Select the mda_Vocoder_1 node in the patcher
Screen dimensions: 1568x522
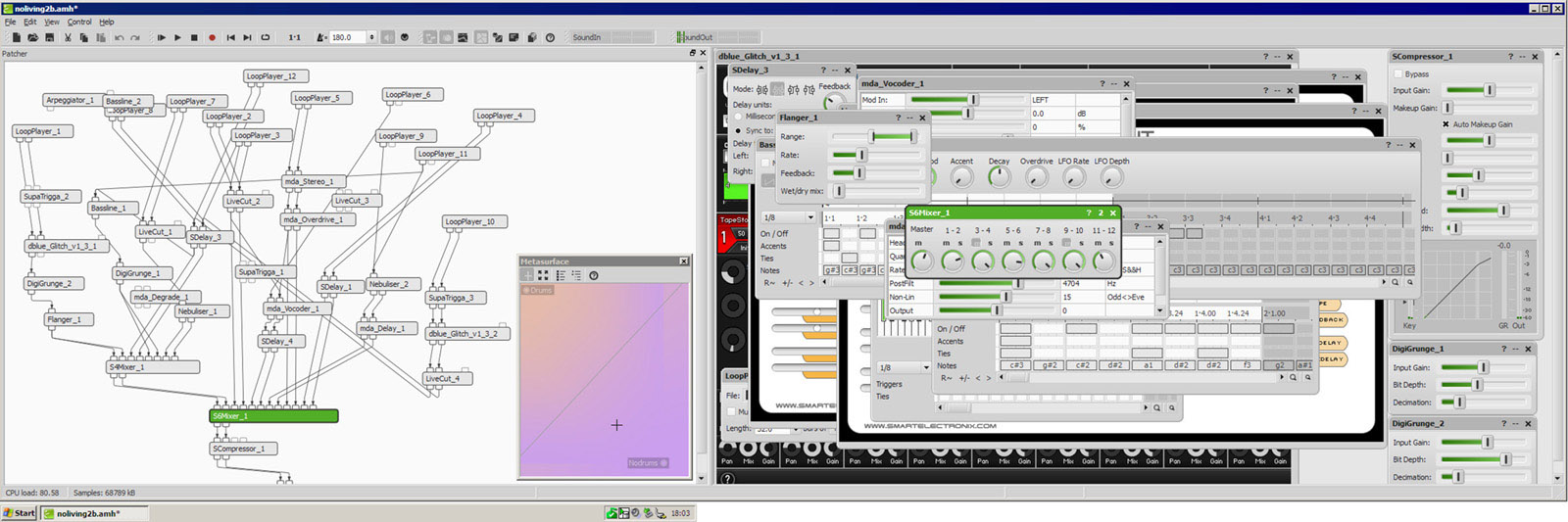[x=299, y=308]
